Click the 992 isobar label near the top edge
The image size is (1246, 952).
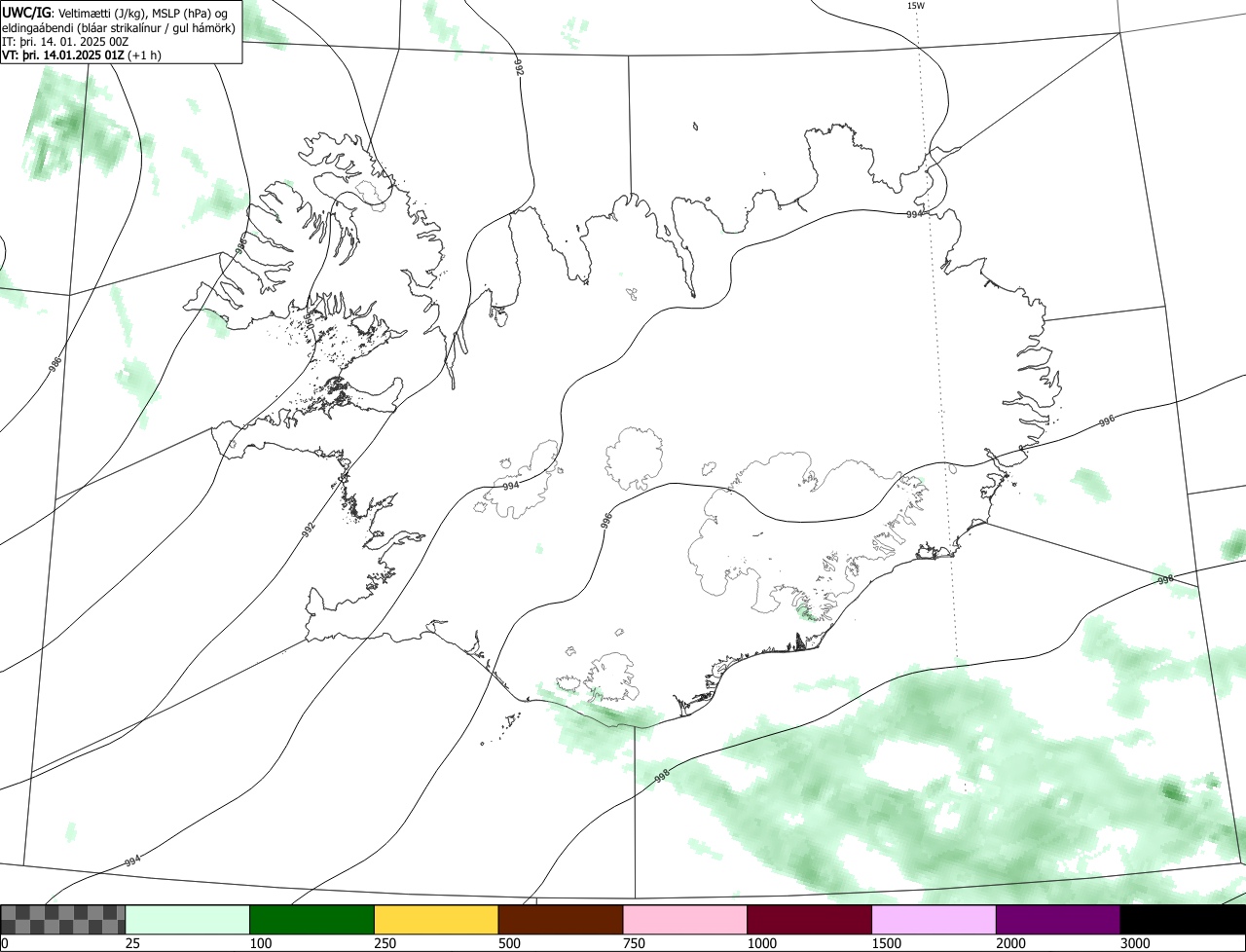pyautogui.click(x=519, y=67)
